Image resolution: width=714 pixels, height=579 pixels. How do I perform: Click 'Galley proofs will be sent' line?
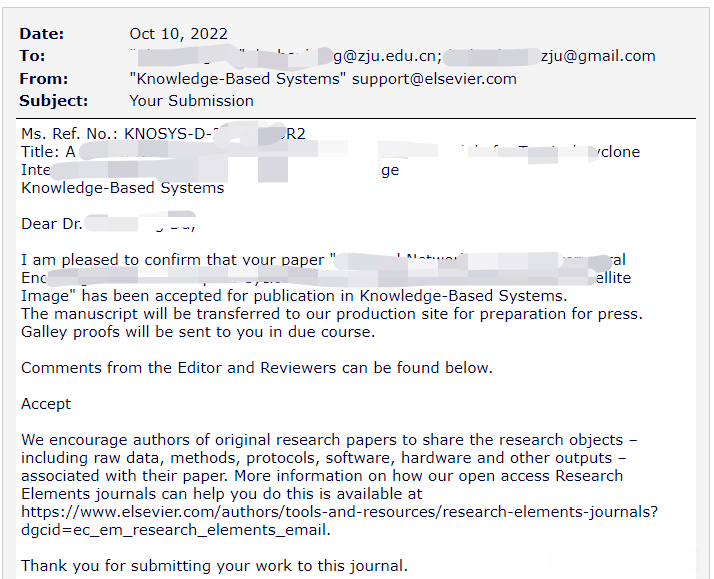point(198,332)
